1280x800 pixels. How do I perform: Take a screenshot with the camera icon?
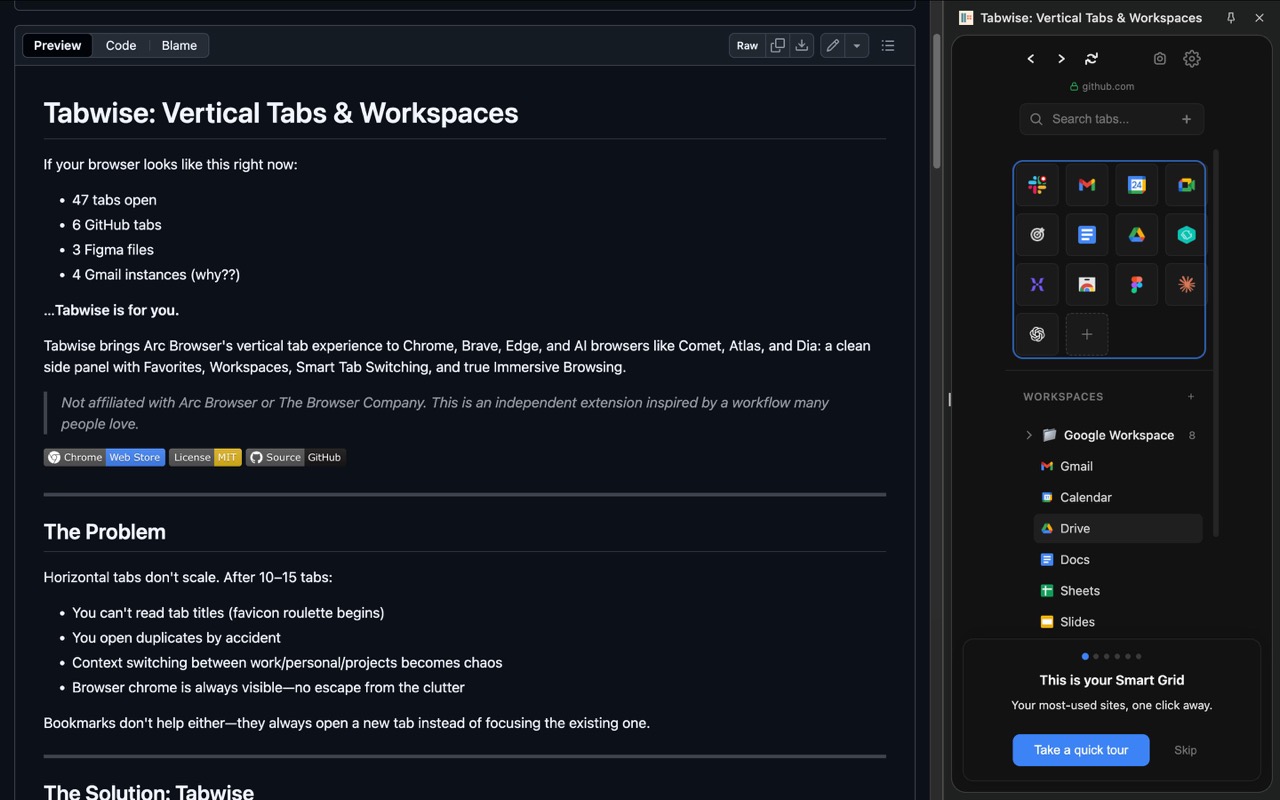tap(1160, 59)
